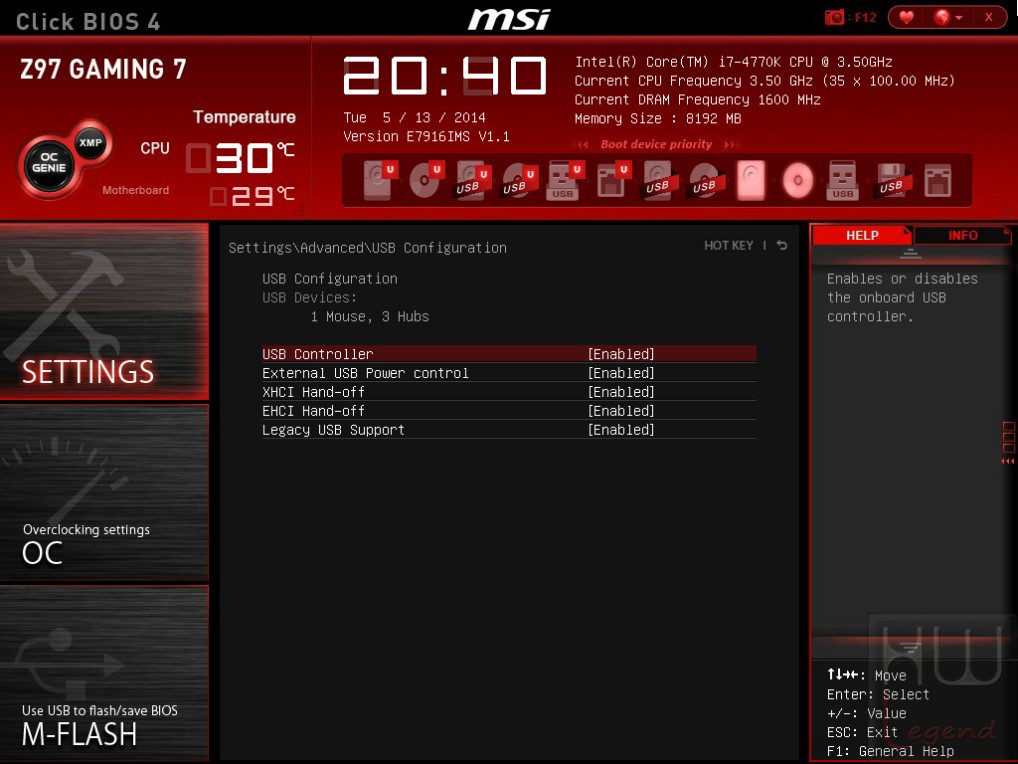Select the UEFI USB CD/DVD boot icon
Image resolution: width=1018 pixels, height=764 pixels.
(x=519, y=180)
